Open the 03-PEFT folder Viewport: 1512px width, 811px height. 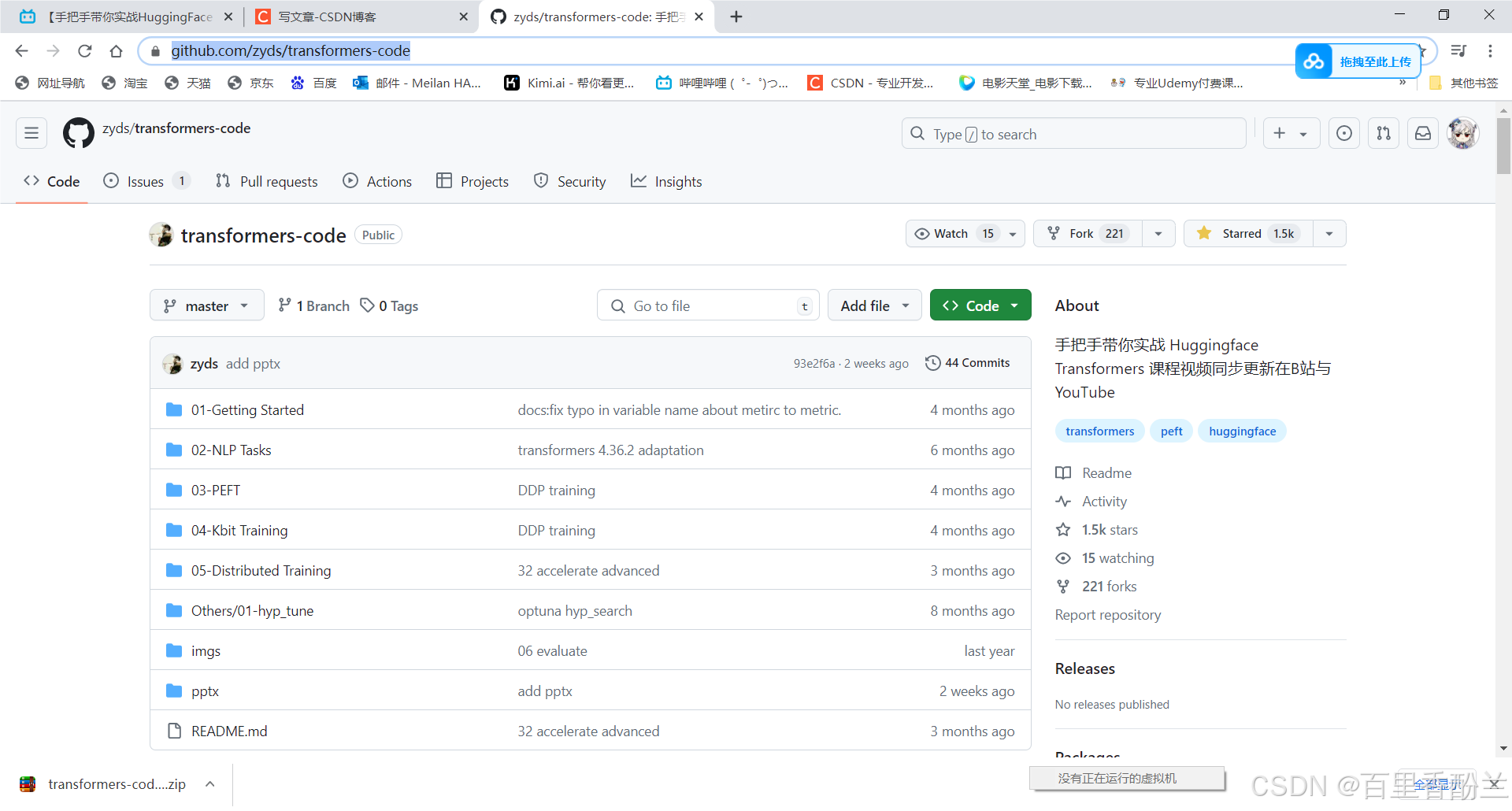pyautogui.click(x=216, y=491)
